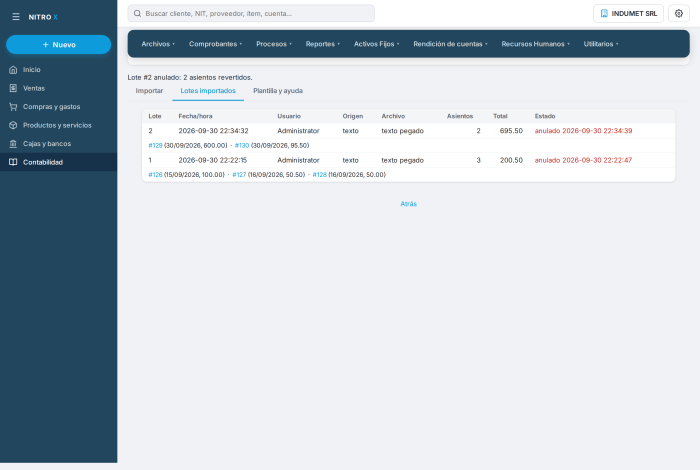The height and width of the screenshot is (470, 700).
Task: Expand the Recursos Humanos menu
Action: pos(535,44)
